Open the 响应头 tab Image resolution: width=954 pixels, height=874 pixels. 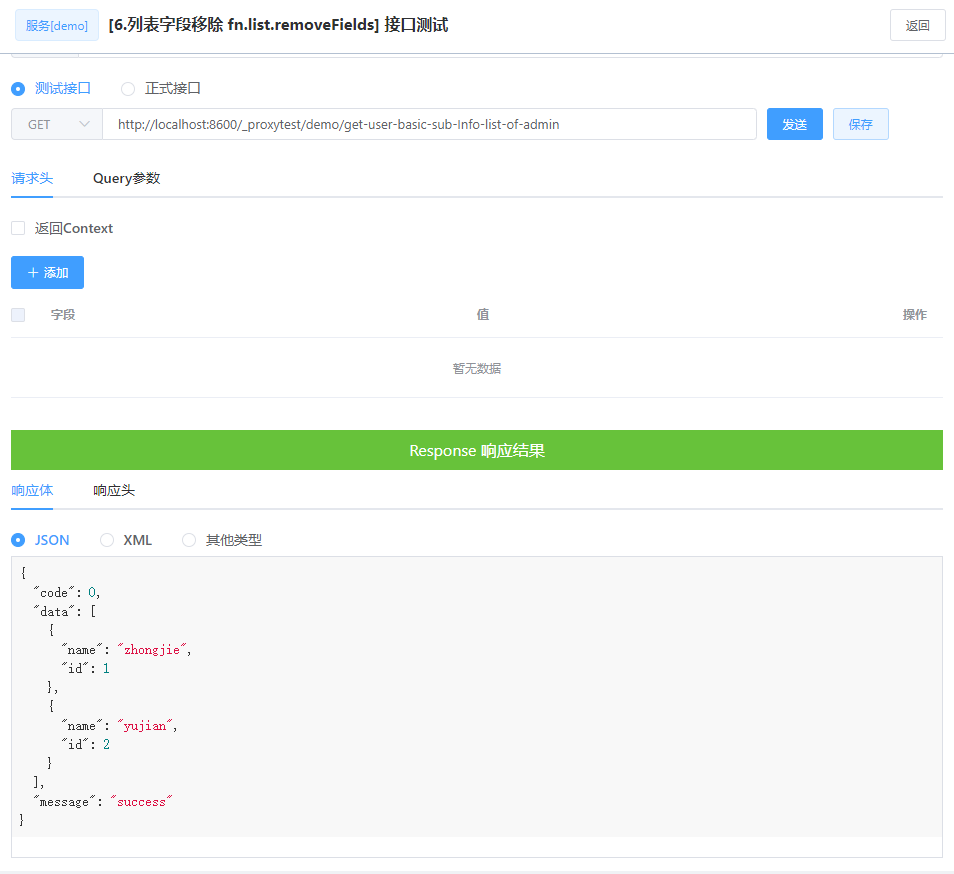point(113,490)
